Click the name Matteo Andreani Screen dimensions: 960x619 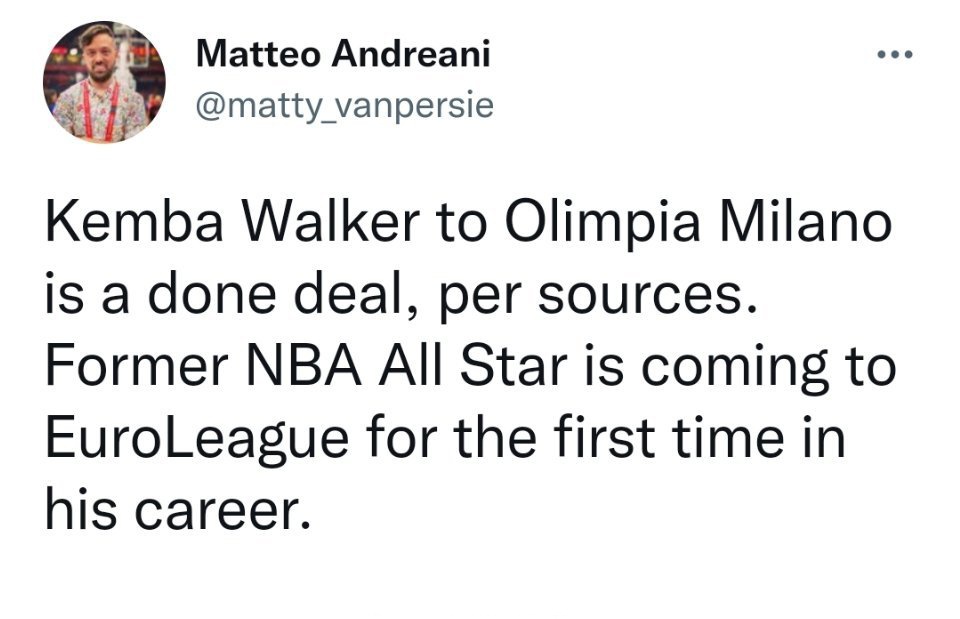pos(344,55)
